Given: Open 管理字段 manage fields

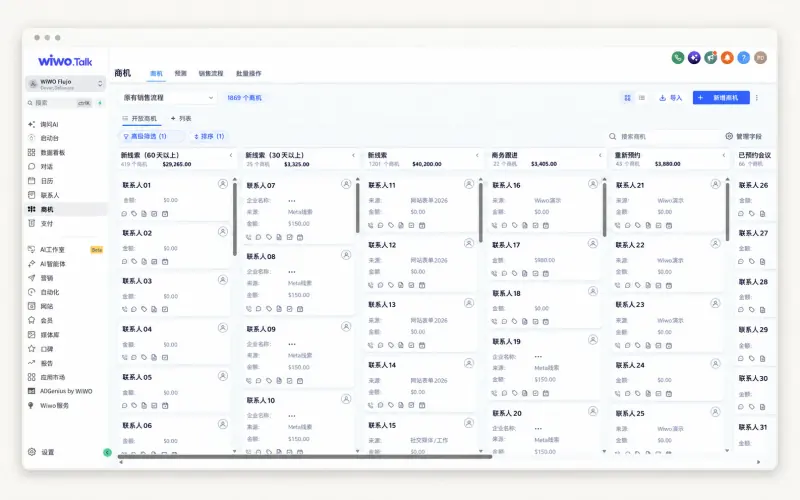Looking at the screenshot, I should (744, 136).
